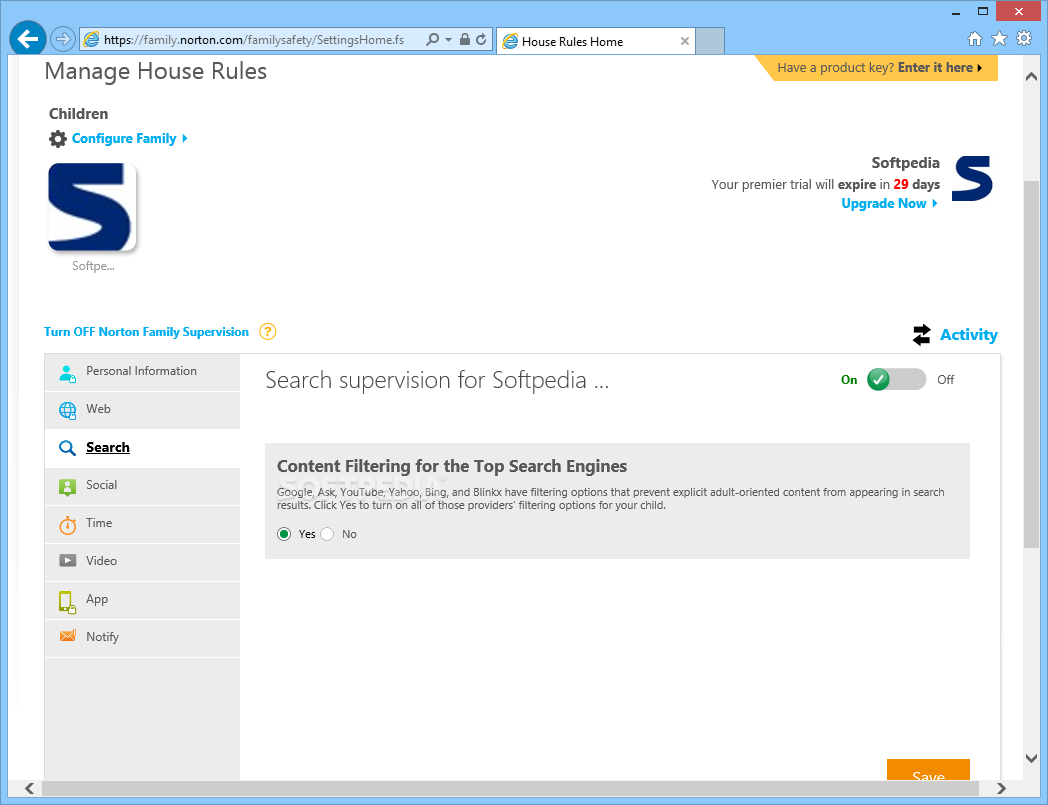The image size is (1048, 805).
Task: Click the Activity arrows icon
Action: click(922, 335)
